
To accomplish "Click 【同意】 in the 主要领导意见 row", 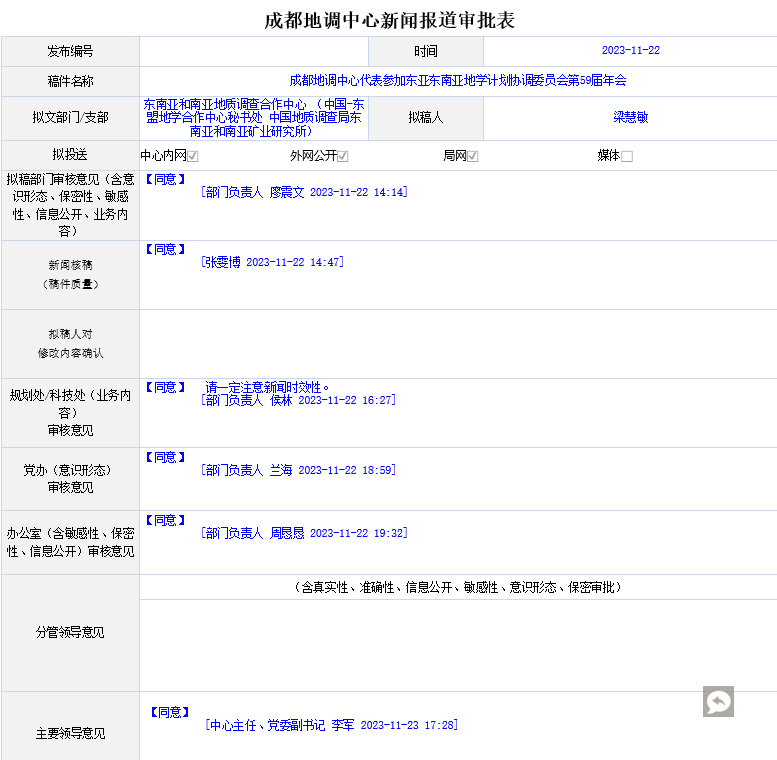I will (x=168, y=712).
